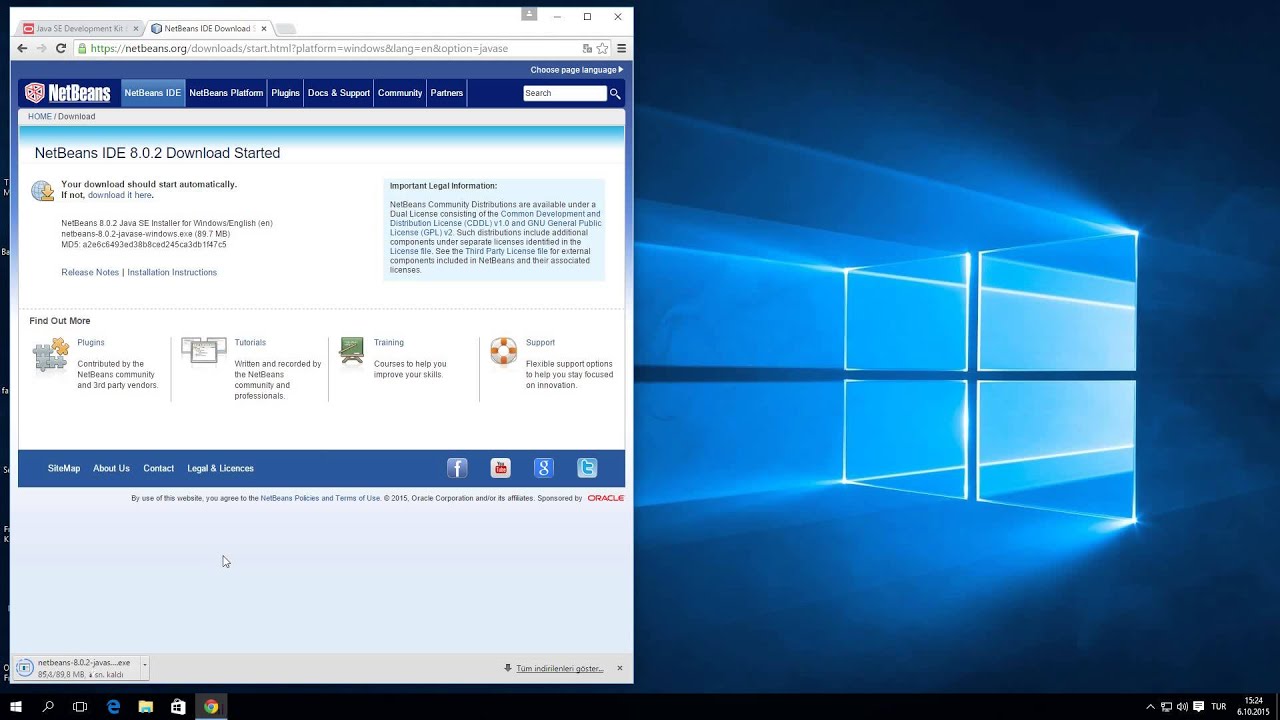Viewport: 1280px width, 720px height.
Task: Click the Chrome forward arrow
Action: point(41,48)
